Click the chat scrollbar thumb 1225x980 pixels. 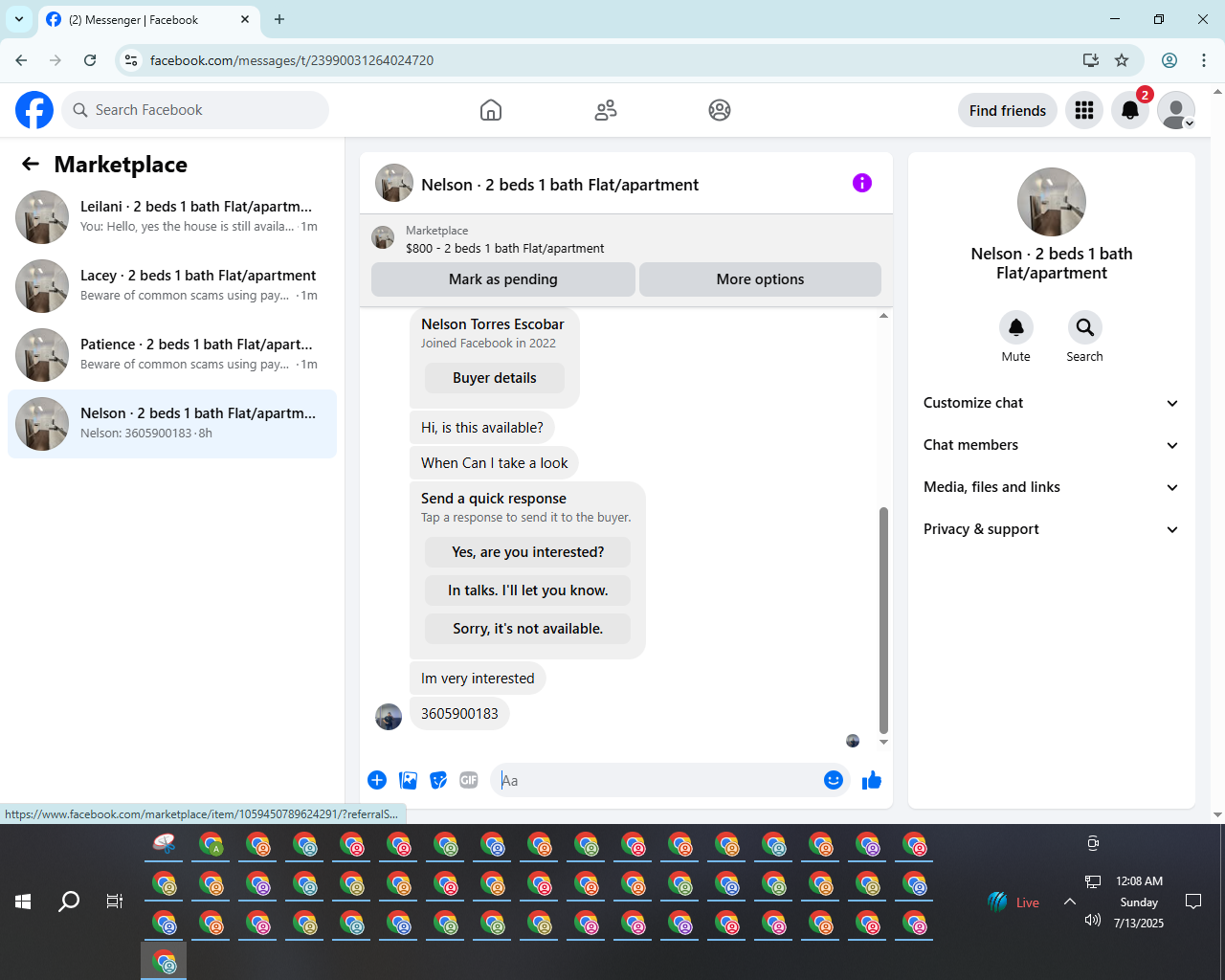click(883, 620)
